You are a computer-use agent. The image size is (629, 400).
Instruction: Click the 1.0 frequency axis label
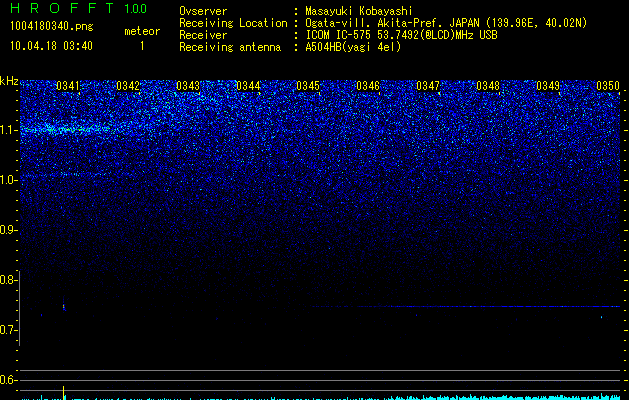[9, 180]
